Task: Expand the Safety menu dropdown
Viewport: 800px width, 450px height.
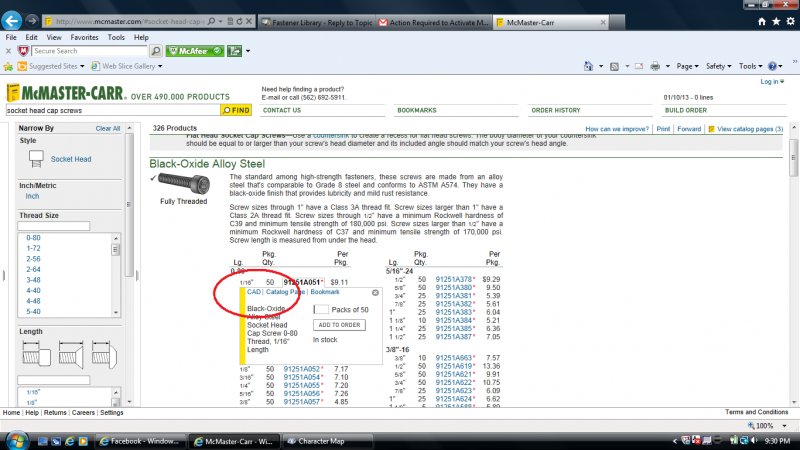Action: click(718, 66)
